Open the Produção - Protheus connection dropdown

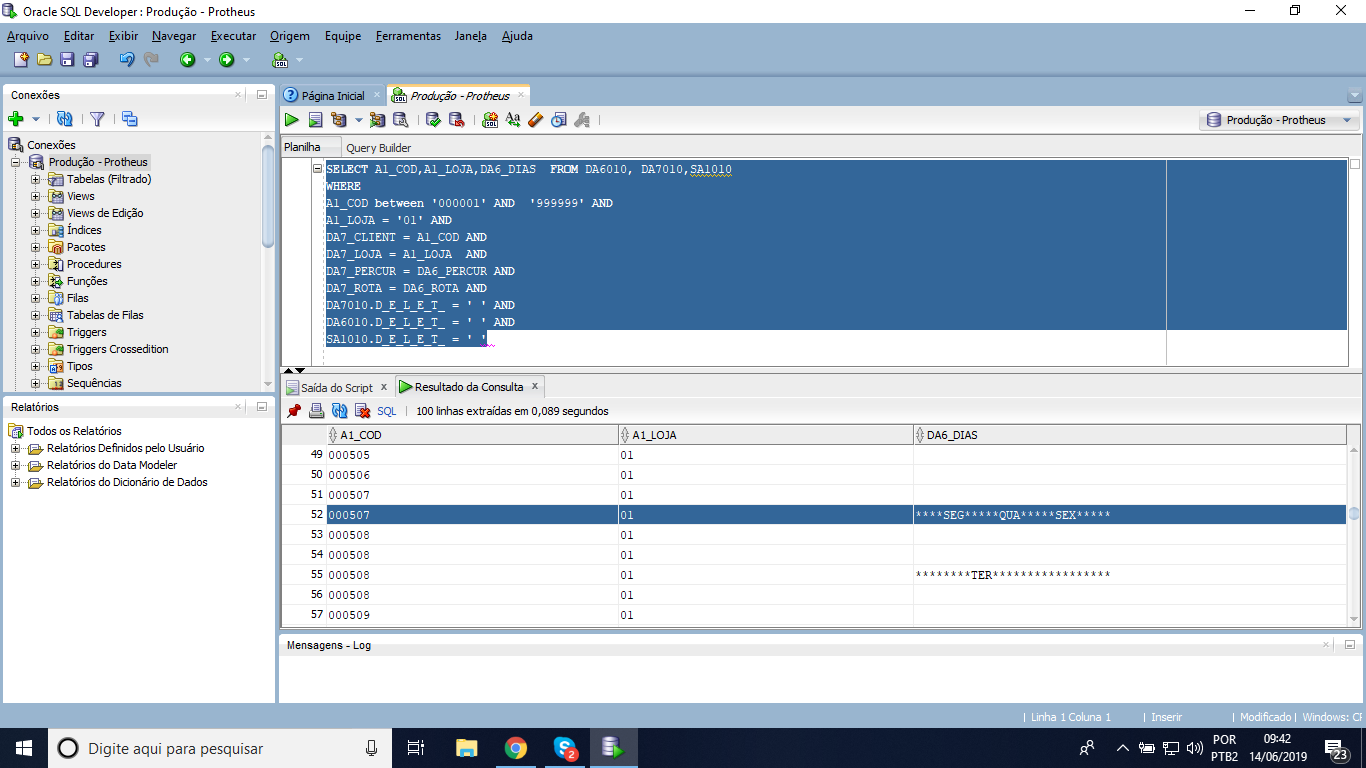(x=1279, y=120)
